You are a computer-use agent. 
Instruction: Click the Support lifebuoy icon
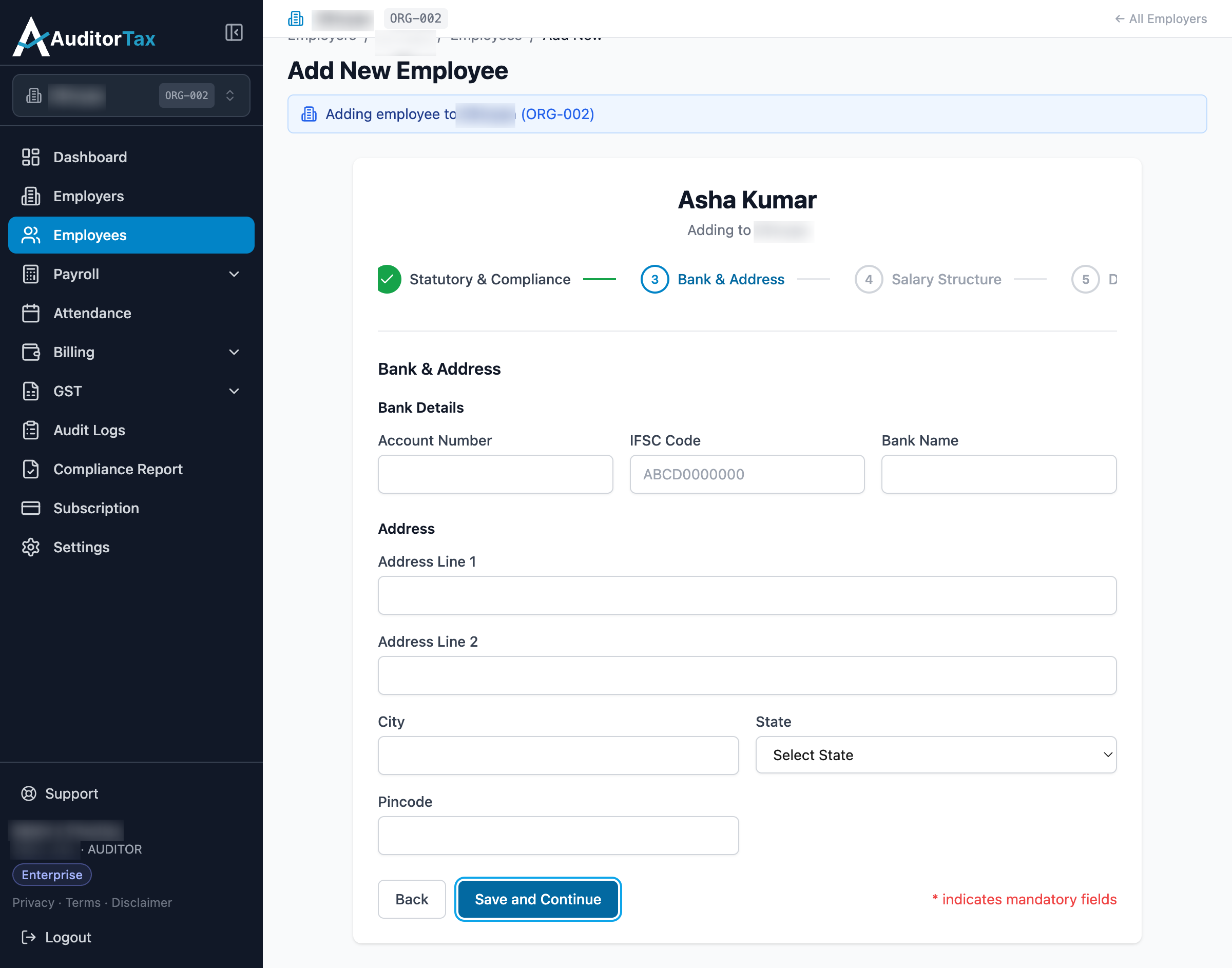click(29, 793)
